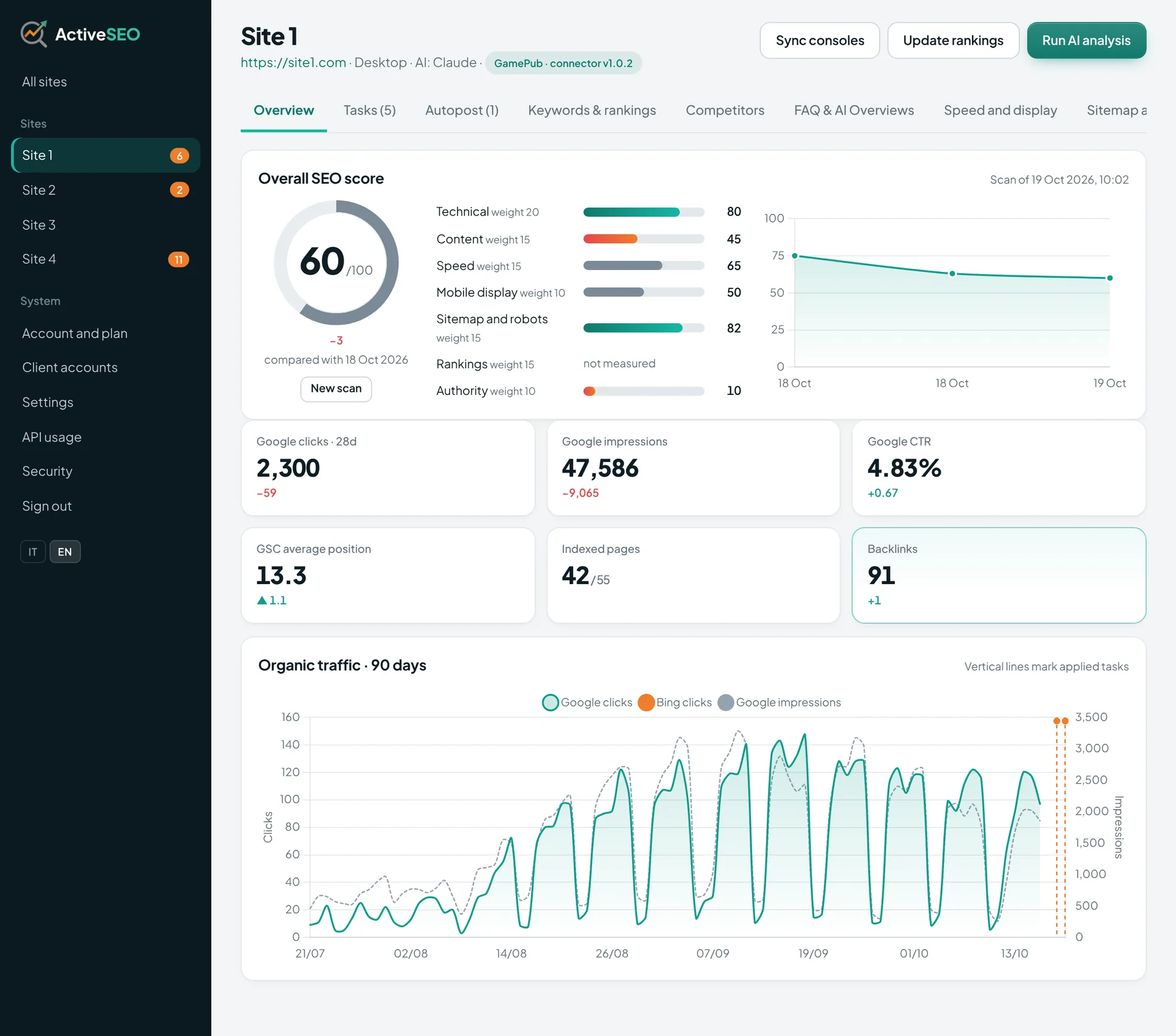Select Site 4 in sidebar
1176x1036 pixels.
pyautogui.click(x=105, y=259)
